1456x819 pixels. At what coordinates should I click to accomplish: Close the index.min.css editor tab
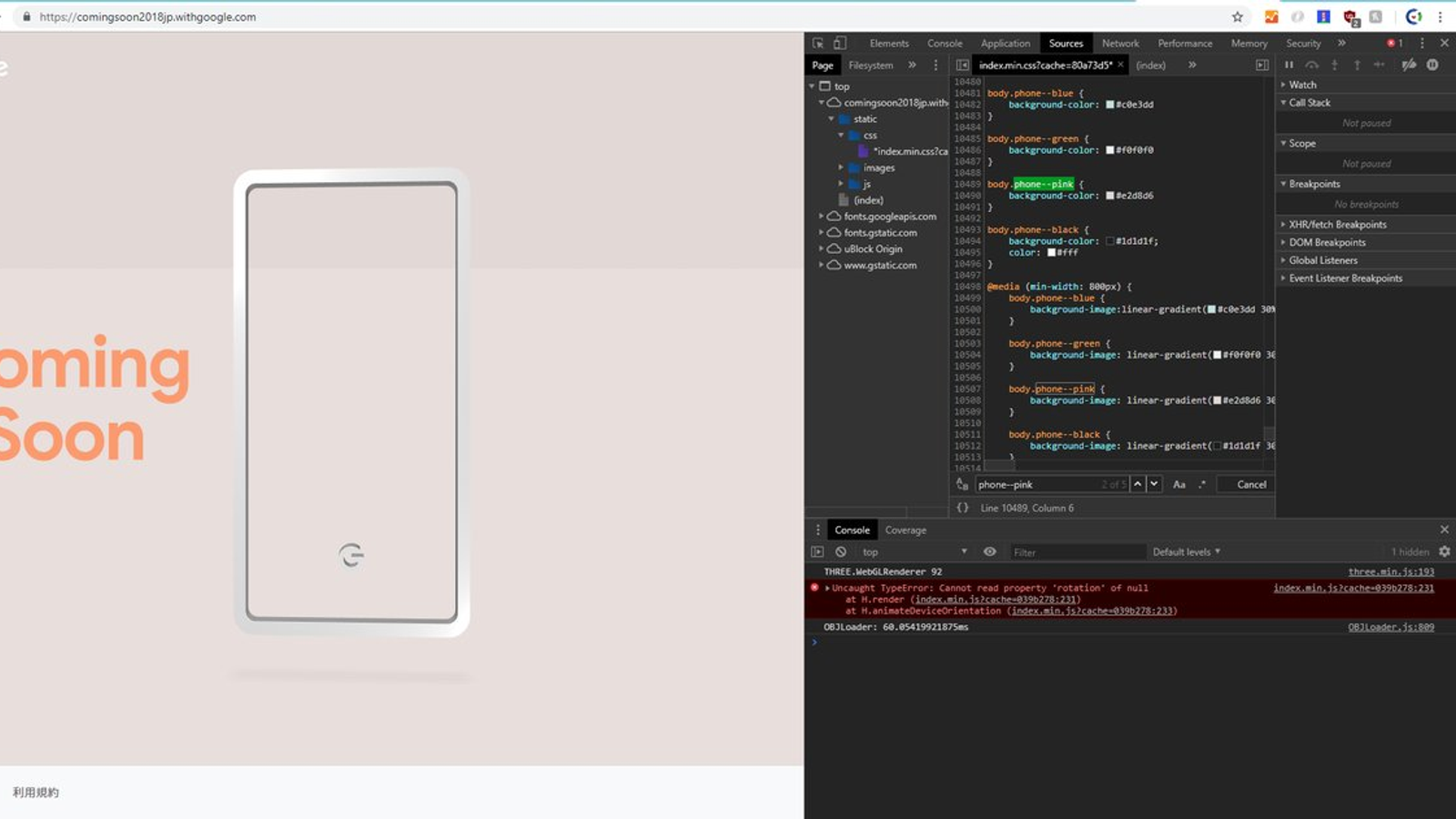[x=1120, y=65]
